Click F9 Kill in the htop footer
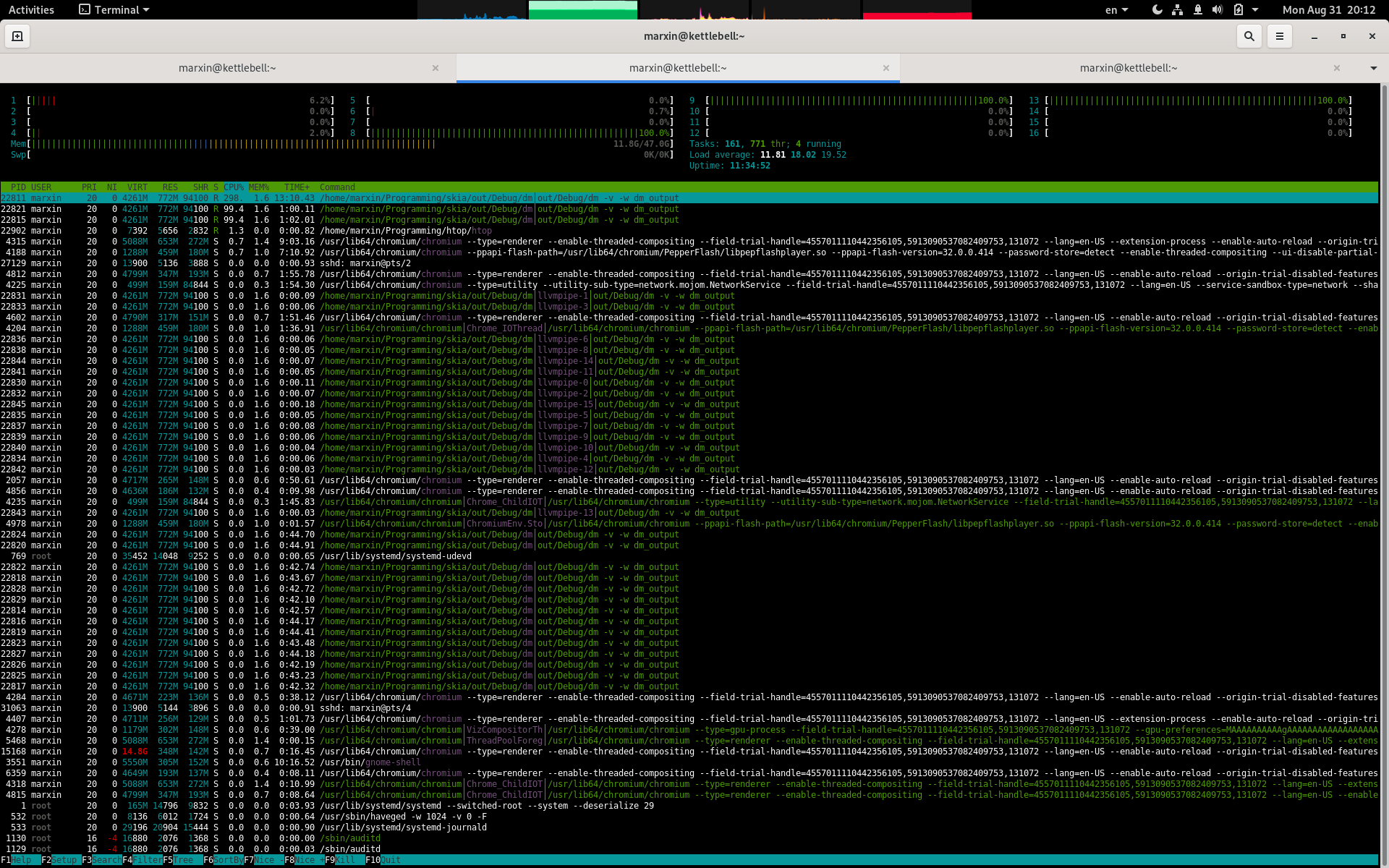Screen dimensions: 1389x868 pos(344,860)
